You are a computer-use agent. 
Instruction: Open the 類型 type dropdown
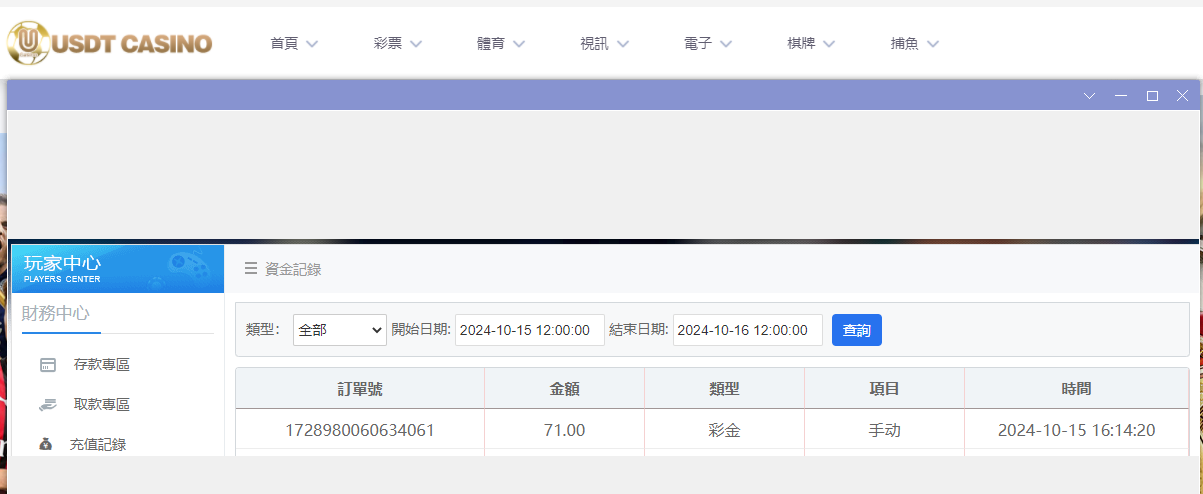(339, 330)
